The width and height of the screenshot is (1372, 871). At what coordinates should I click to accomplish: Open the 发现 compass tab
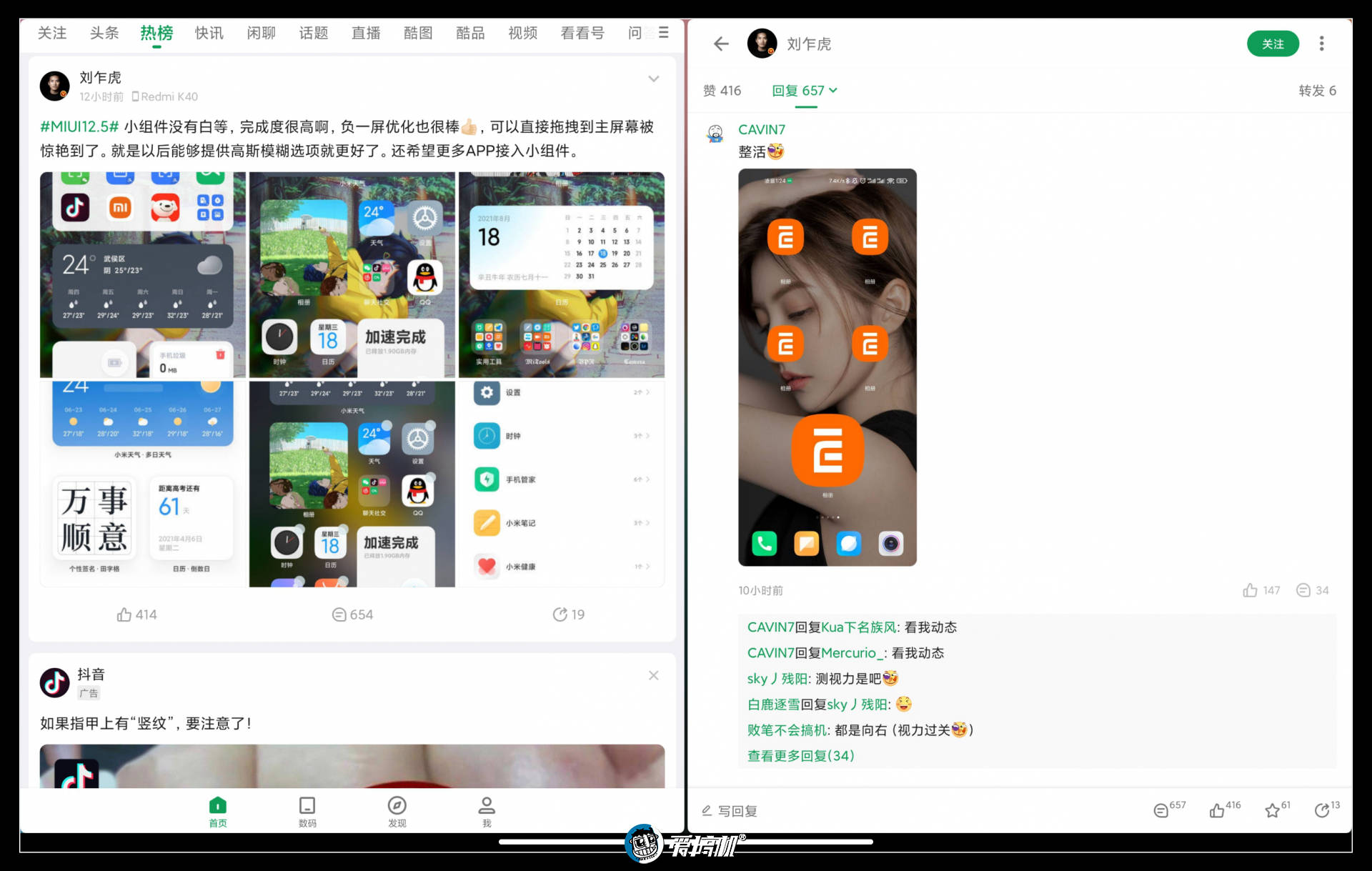pos(397,812)
